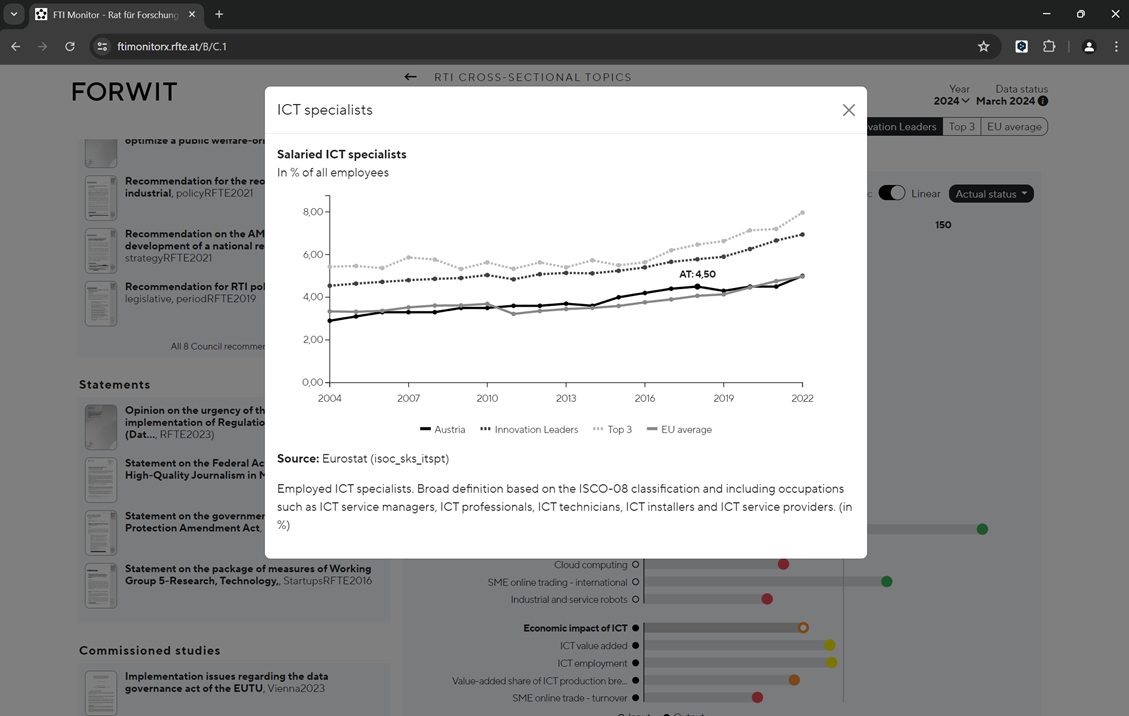Toggle the Linear scale switch
The width and height of the screenshot is (1129, 716).
[x=891, y=193]
